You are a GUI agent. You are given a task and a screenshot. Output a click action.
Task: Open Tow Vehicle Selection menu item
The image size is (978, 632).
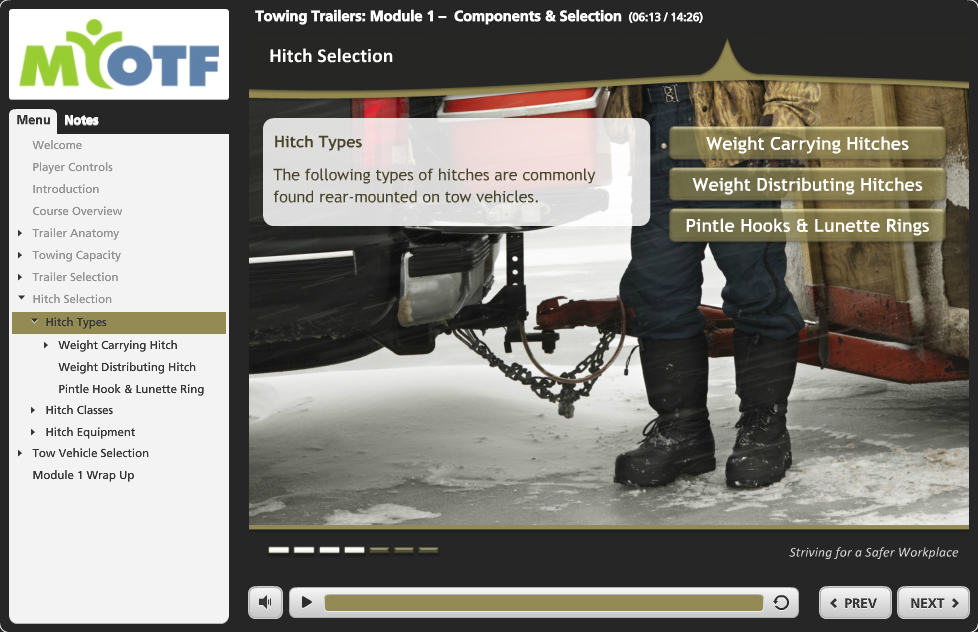[x=90, y=453]
